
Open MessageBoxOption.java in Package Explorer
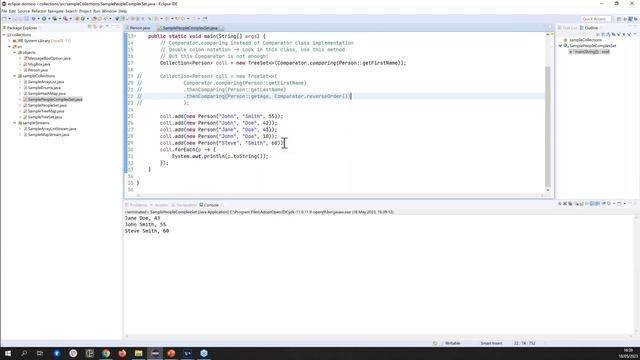click(x=49, y=58)
